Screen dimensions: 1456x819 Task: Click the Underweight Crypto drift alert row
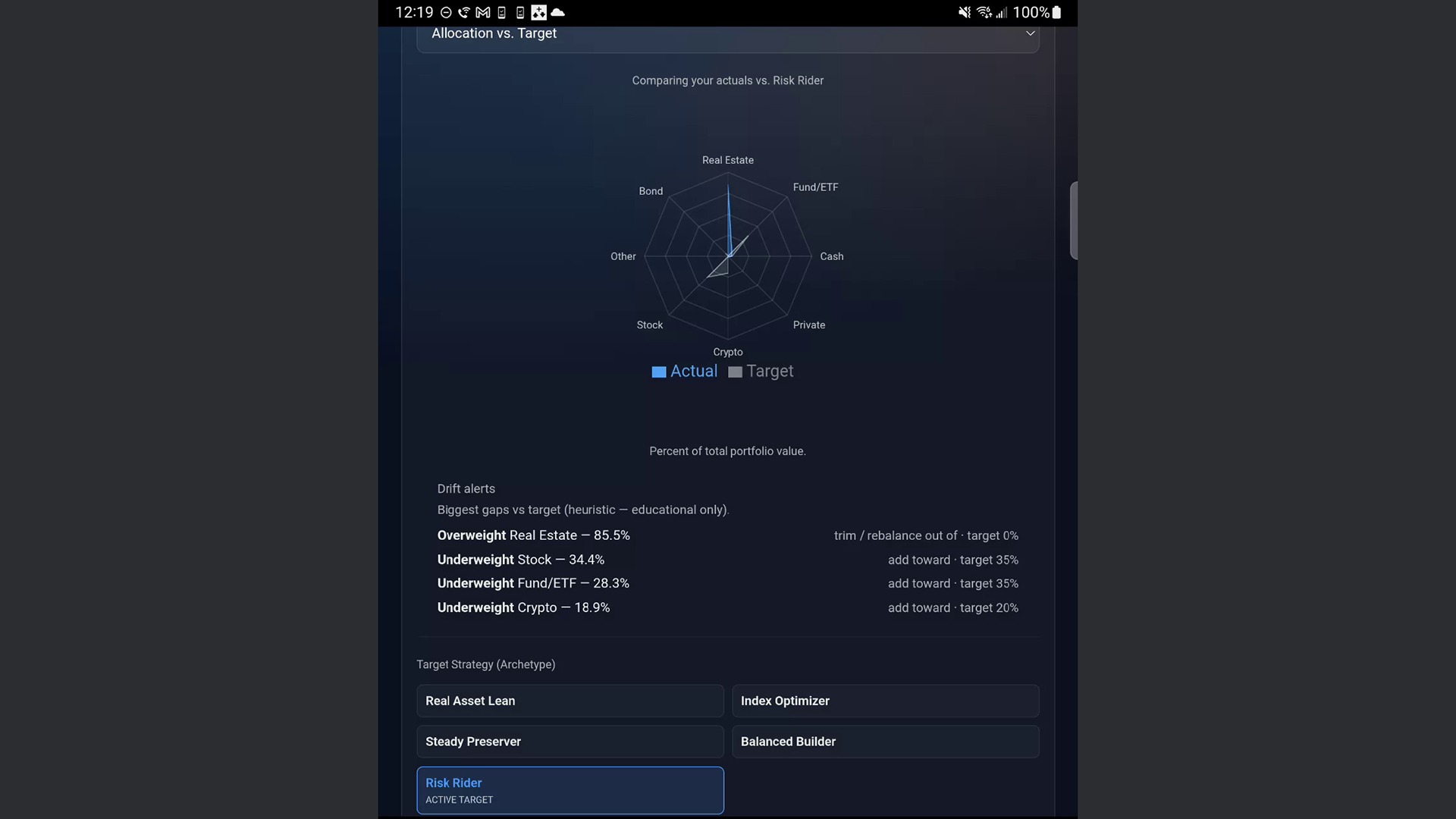coord(523,607)
